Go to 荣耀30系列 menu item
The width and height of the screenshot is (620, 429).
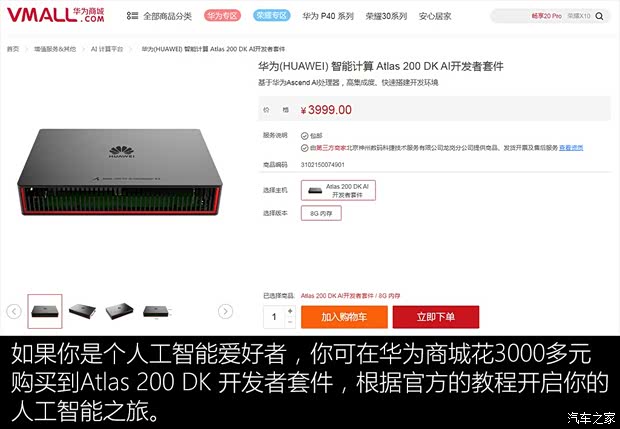pos(386,16)
